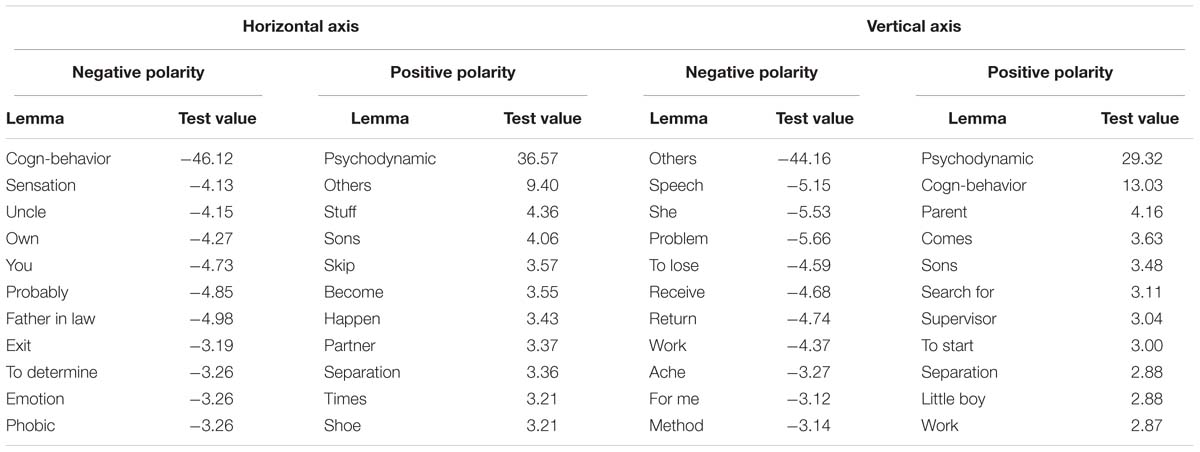The width and height of the screenshot is (1200, 452).
Task: Select the Cogn-behavior lemma with value −46.12
Action: (58, 159)
